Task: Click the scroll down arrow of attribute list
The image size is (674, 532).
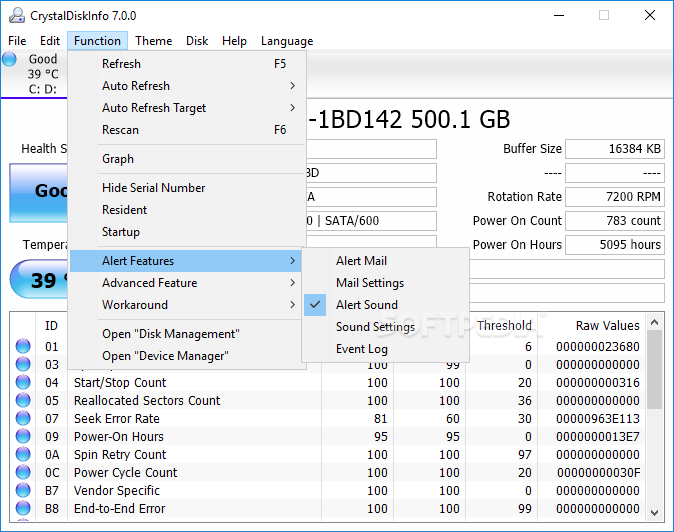Action: (x=654, y=512)
